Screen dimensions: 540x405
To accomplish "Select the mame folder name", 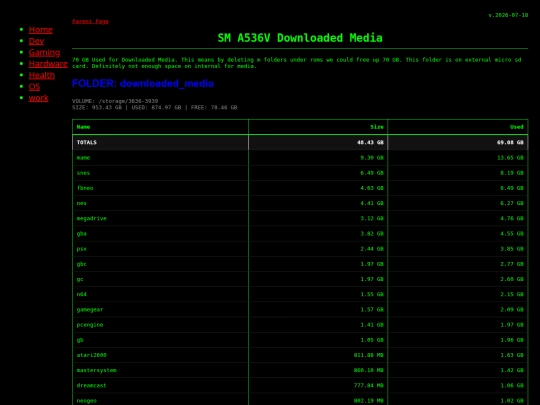I will (x=83, y=158).
